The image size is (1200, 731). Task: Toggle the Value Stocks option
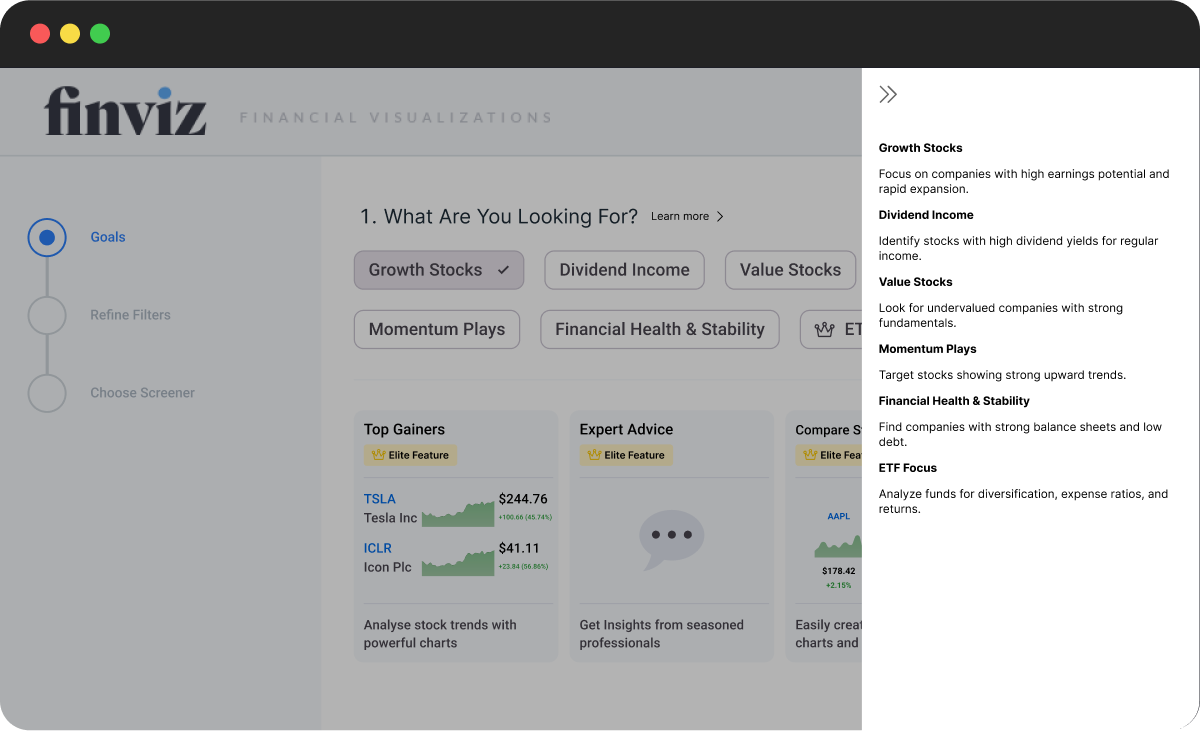click(x=790, y=270)
